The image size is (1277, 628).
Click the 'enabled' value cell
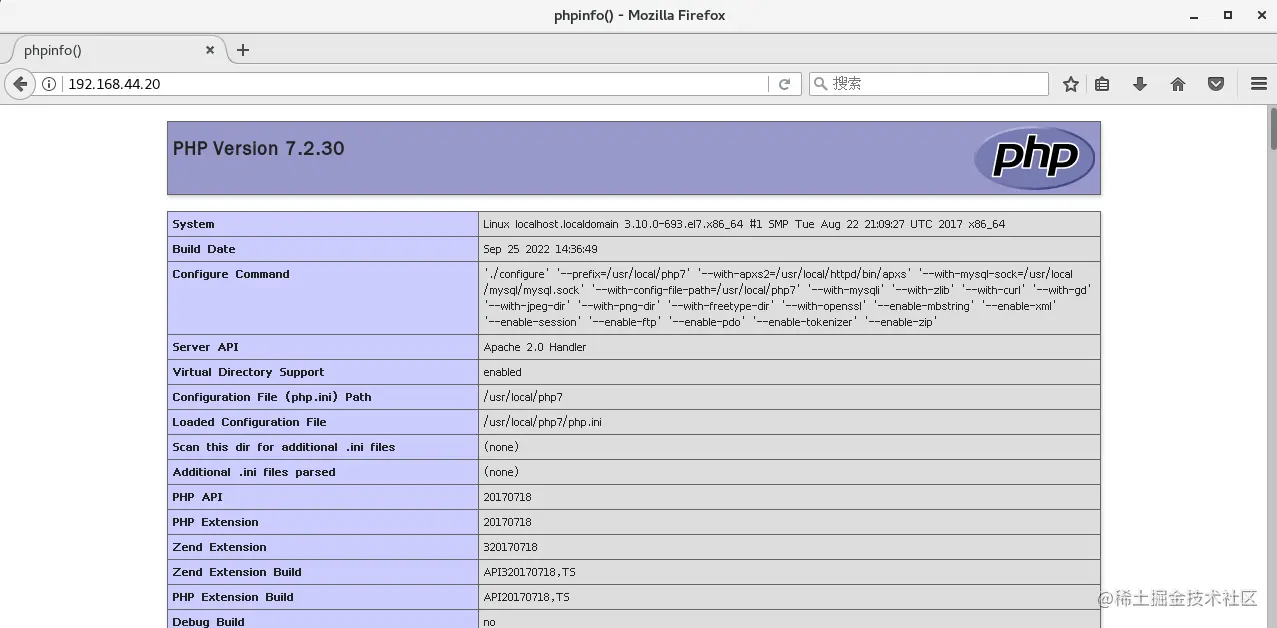point(790,372)
